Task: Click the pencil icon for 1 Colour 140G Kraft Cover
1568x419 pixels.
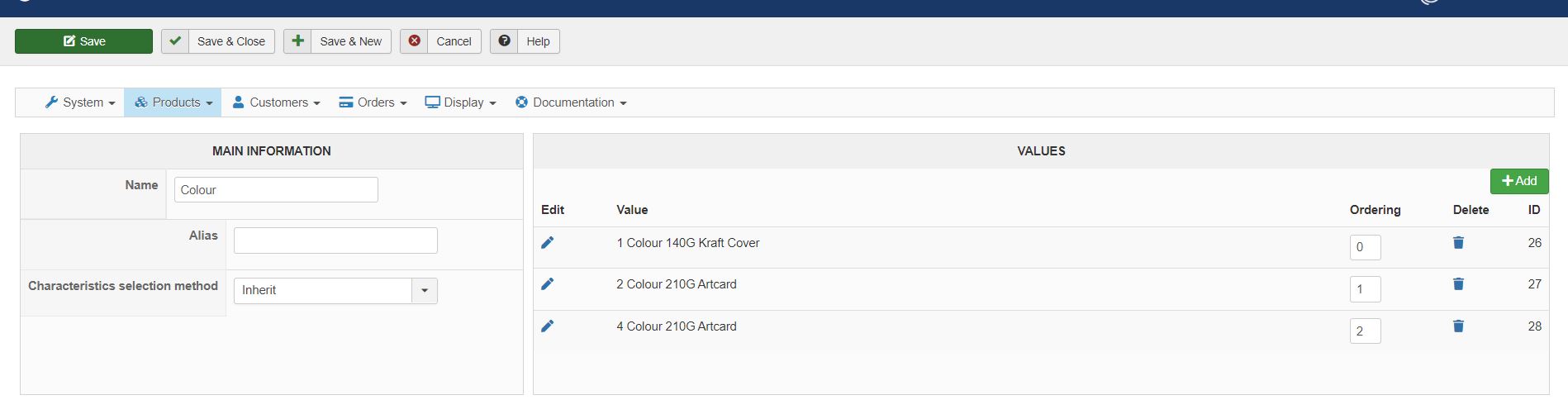Action: coord(547,243)
